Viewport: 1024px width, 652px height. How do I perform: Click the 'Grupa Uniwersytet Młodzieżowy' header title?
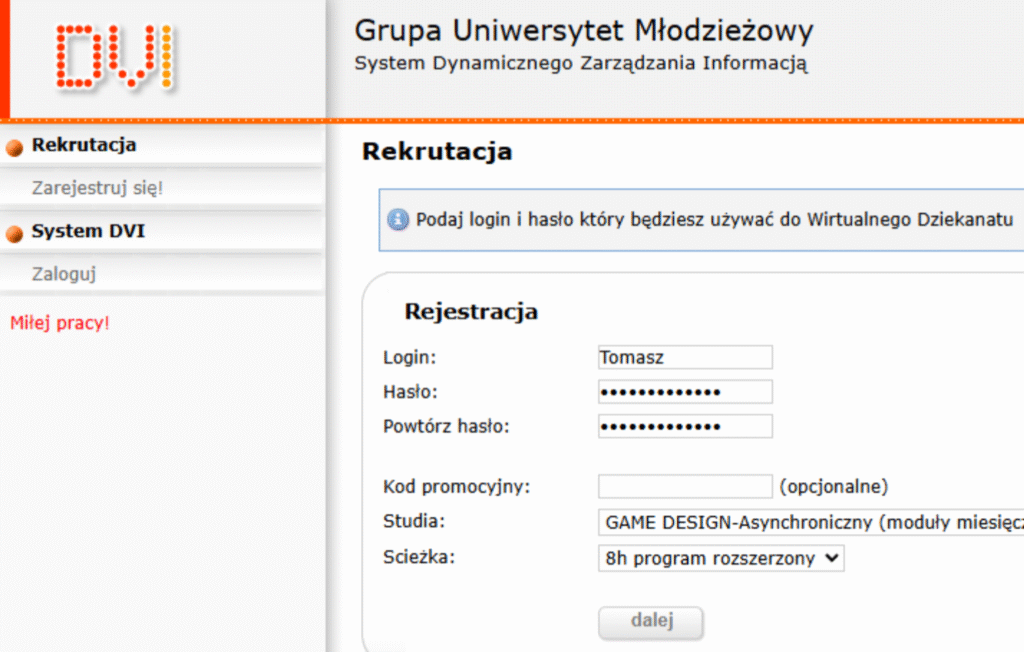tap(584, 31)
